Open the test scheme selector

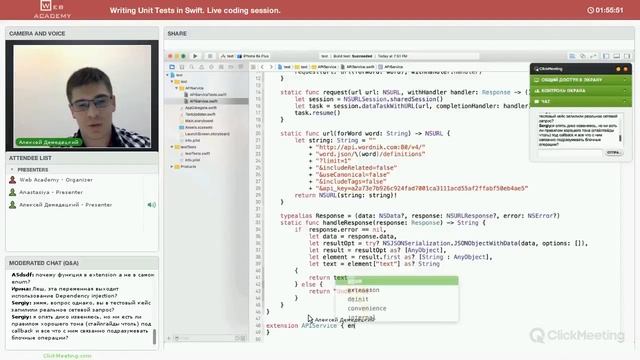pos(227,56)
